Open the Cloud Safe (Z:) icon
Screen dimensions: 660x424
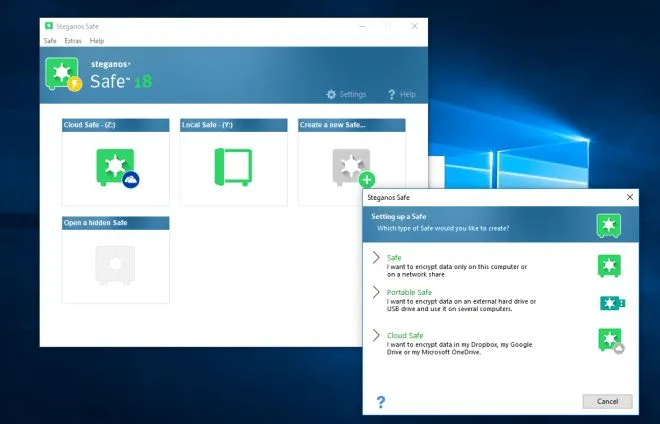click(x=115, y=167)
